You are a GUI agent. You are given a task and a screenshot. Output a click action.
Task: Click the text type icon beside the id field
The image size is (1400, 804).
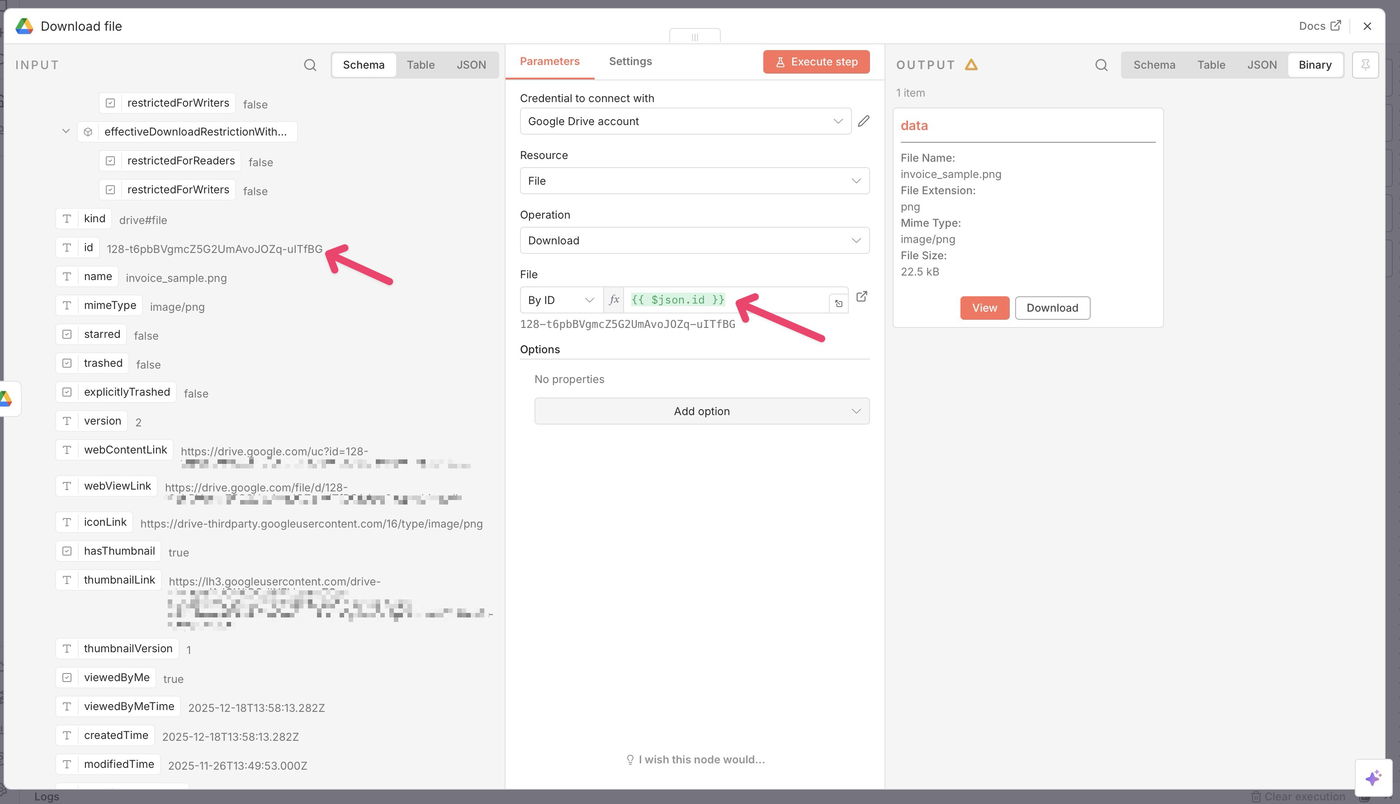(67, 248)
